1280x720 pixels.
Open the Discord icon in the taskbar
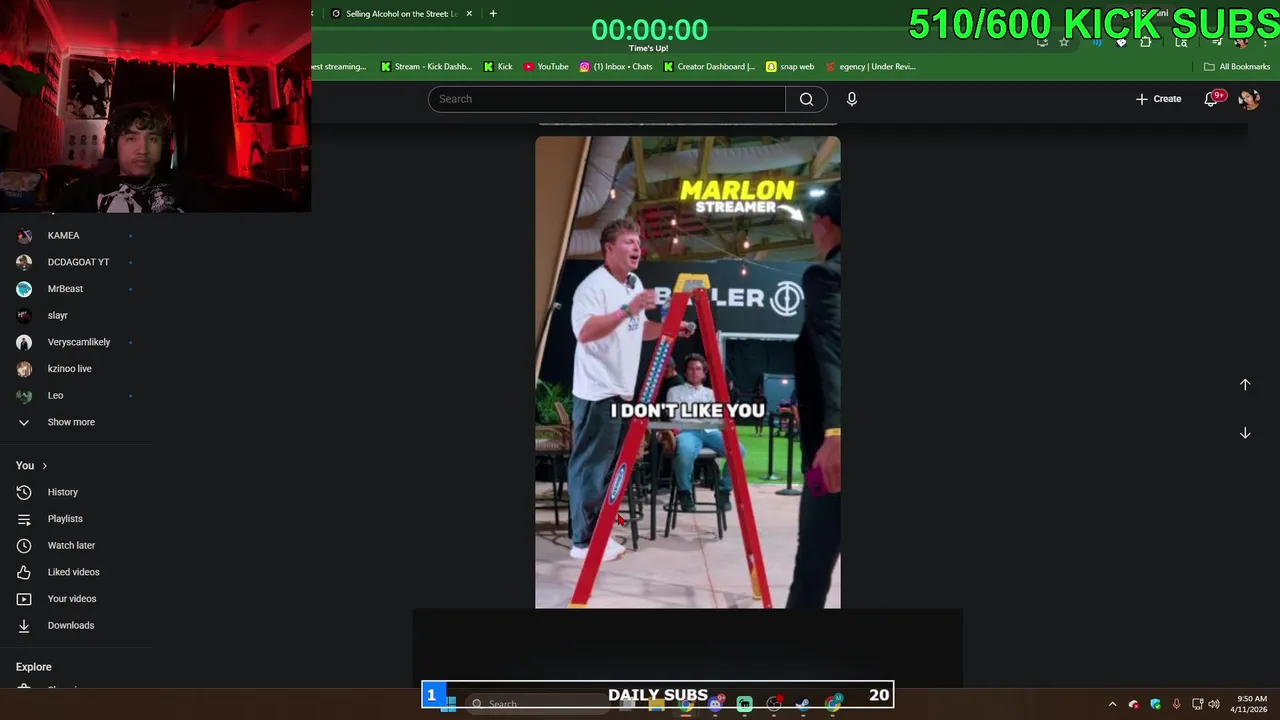click(715, 704)
